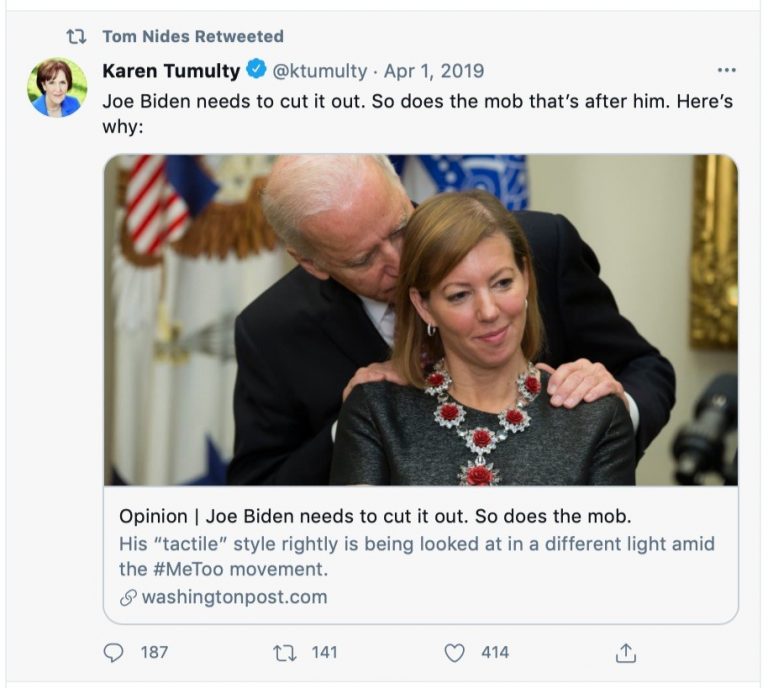This screenshot has width=768, height=688.
Task: Open the share tweet icon
Action: (626, 653)
